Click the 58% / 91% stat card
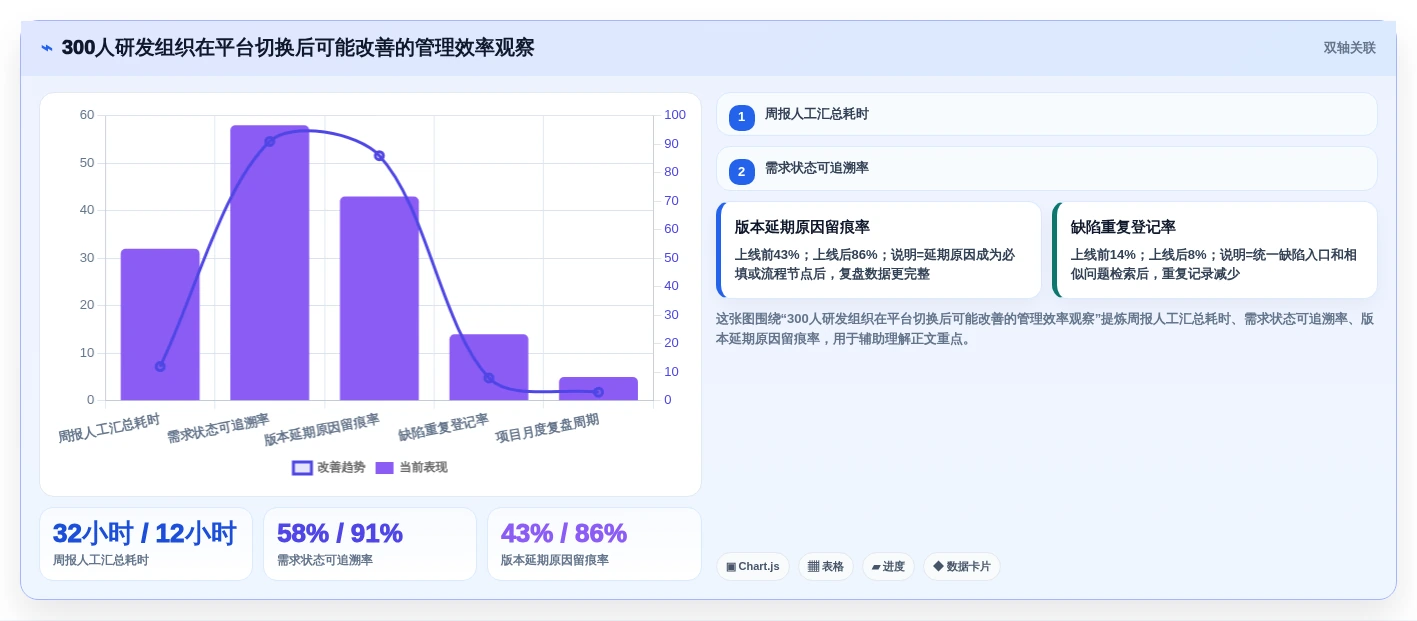Screen dimensions: 1417x621 [x=370, y=544]
